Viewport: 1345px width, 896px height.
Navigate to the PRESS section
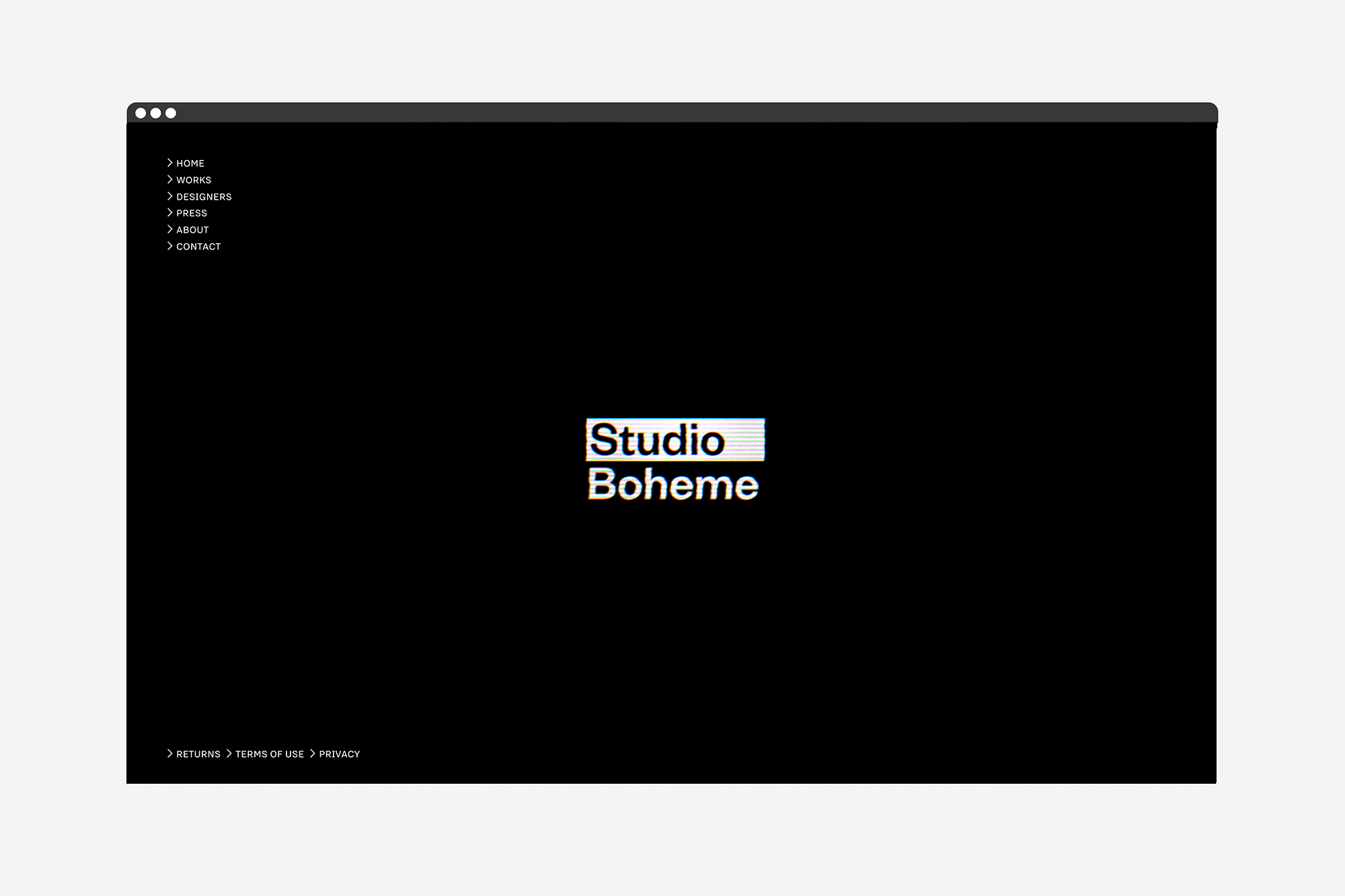point(192,213)
